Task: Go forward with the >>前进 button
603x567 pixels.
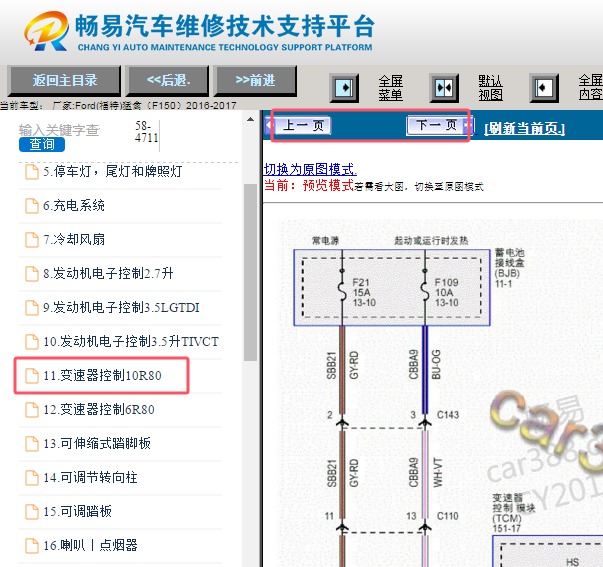Action: pyautogui.click(x=255, y=80)
